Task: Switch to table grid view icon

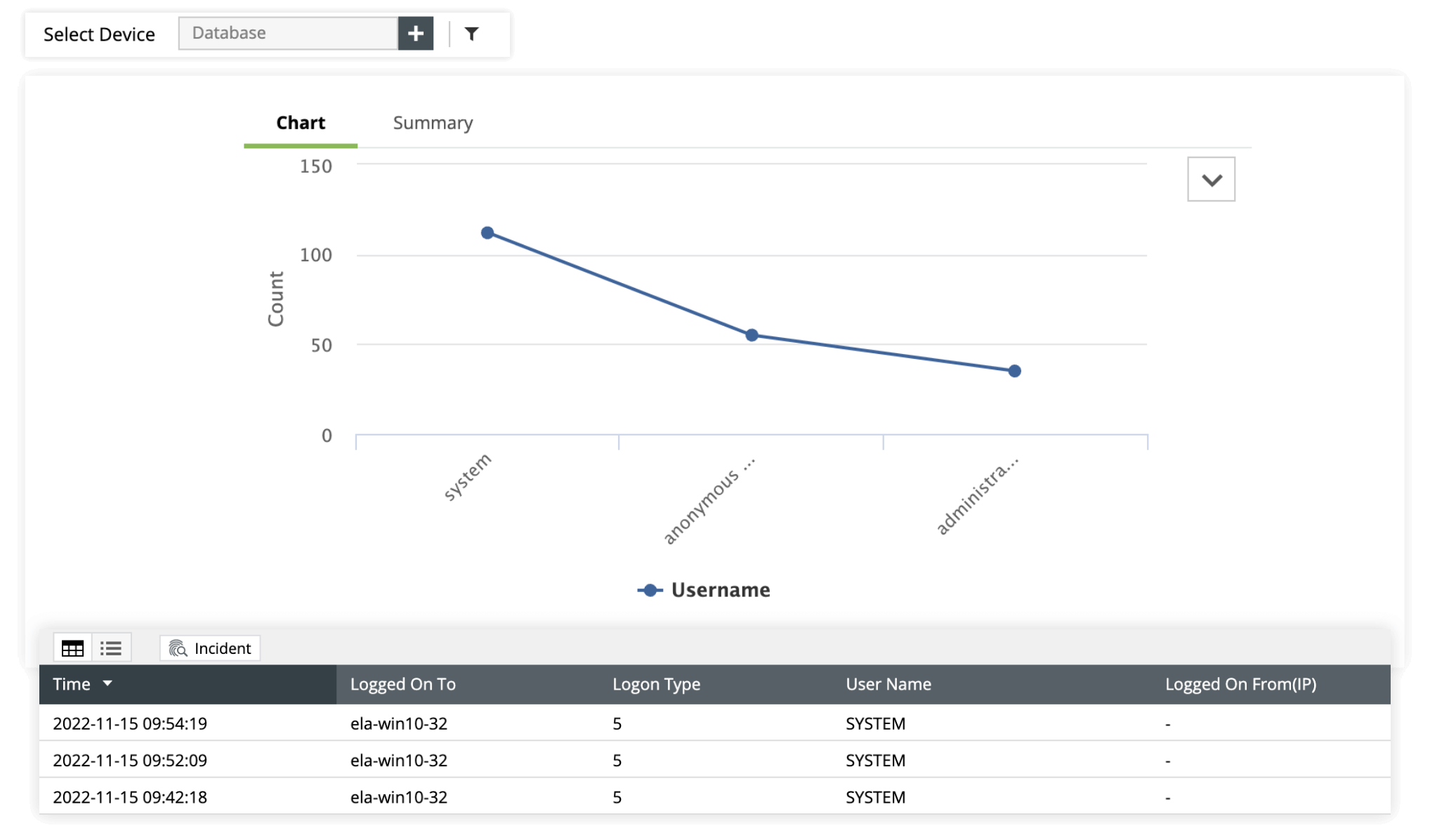Action: (x=72, y=648)
